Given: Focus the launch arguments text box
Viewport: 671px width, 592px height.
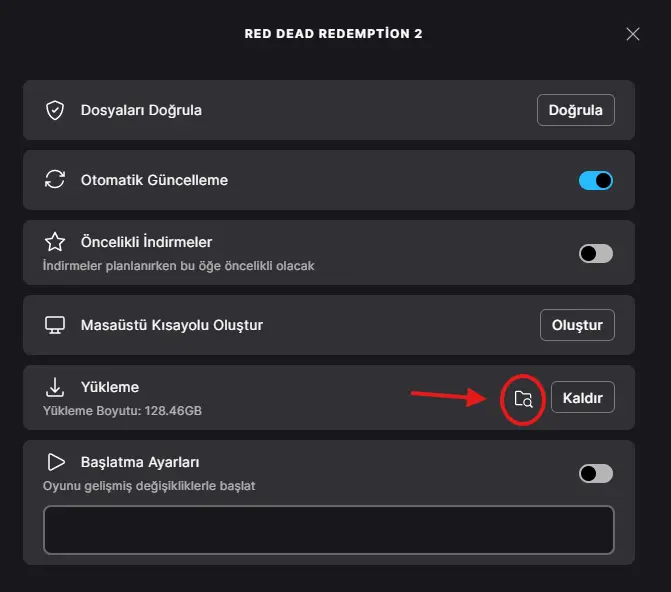Looking at the screenshot, I should (329, 530).
